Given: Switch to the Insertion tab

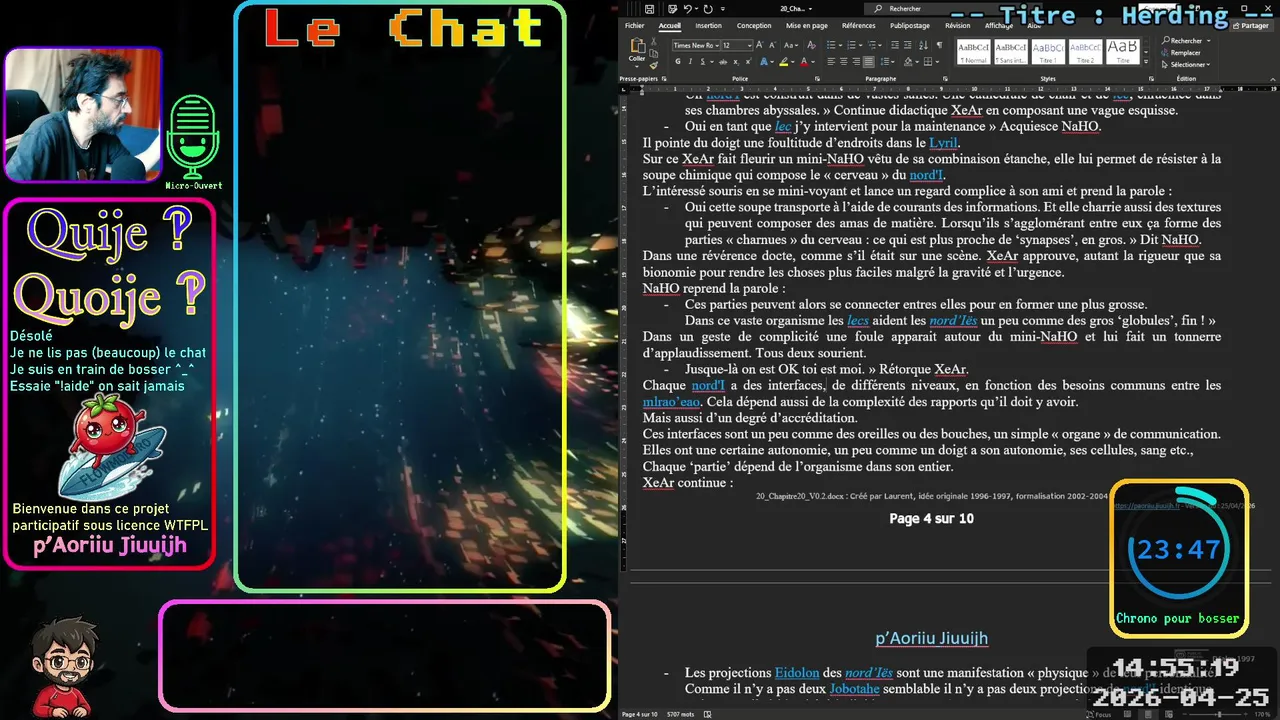Looking at the screenshot, I should pos(708,25).
